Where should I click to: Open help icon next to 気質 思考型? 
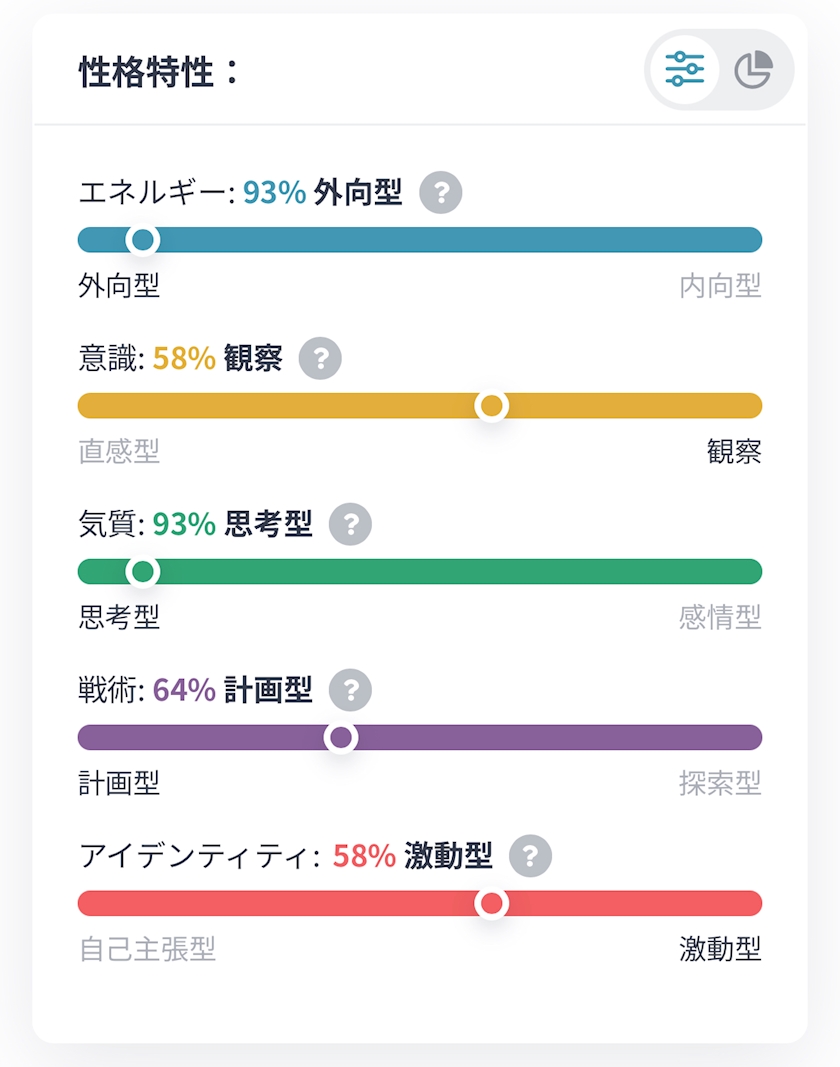pyautogui.click(x=350, y=525)
